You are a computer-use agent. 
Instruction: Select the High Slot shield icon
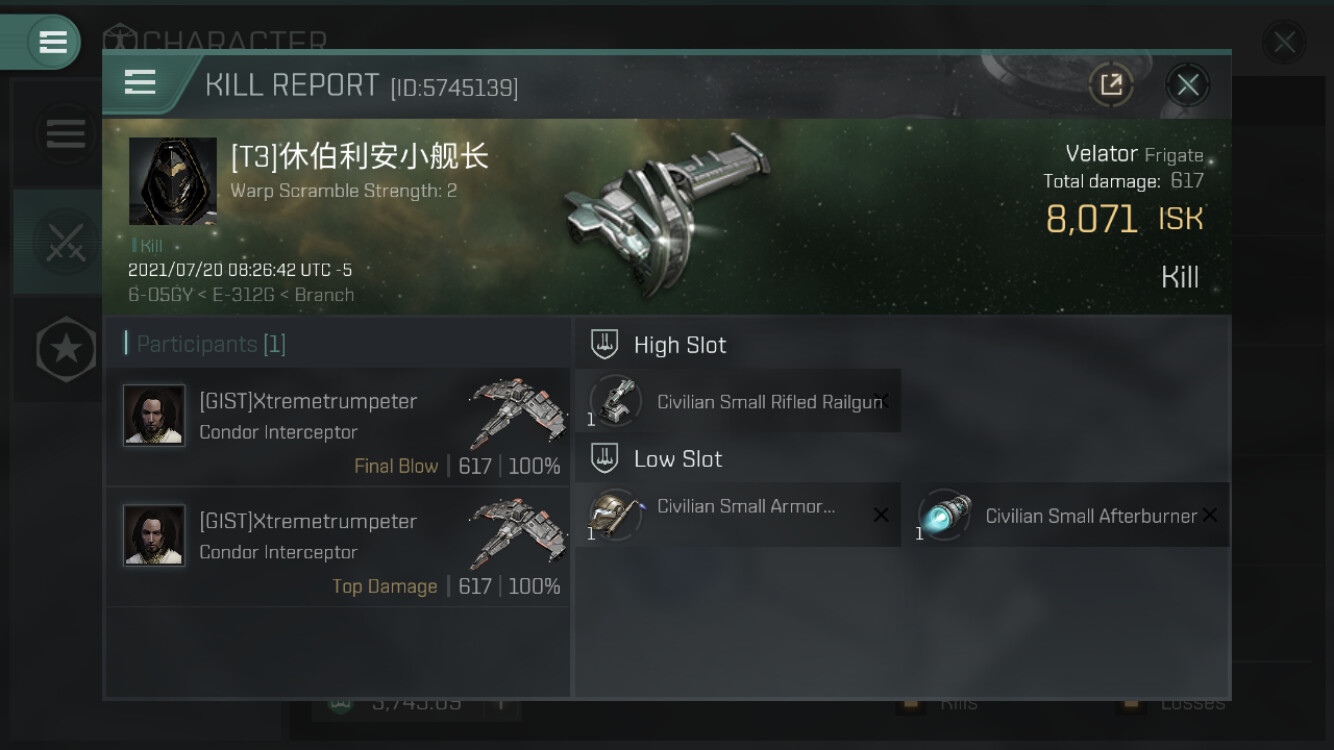click(x=604, y=345)
